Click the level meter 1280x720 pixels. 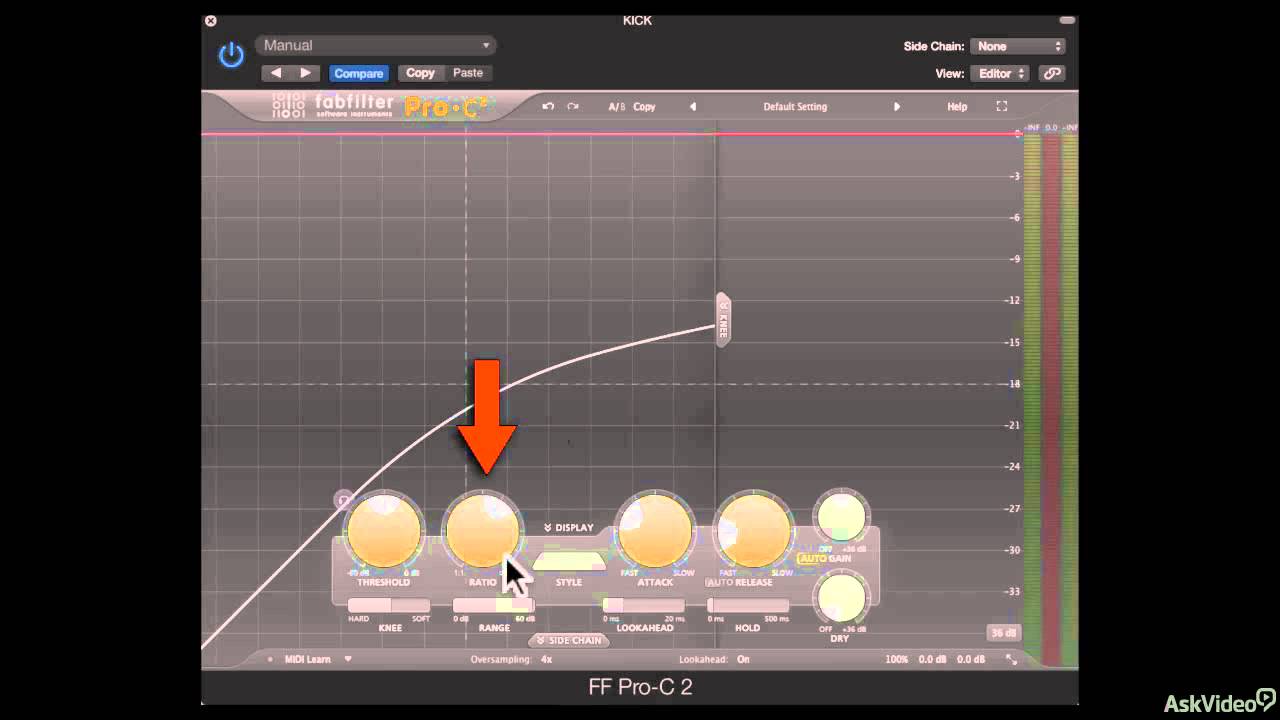tap(1050, 398)
